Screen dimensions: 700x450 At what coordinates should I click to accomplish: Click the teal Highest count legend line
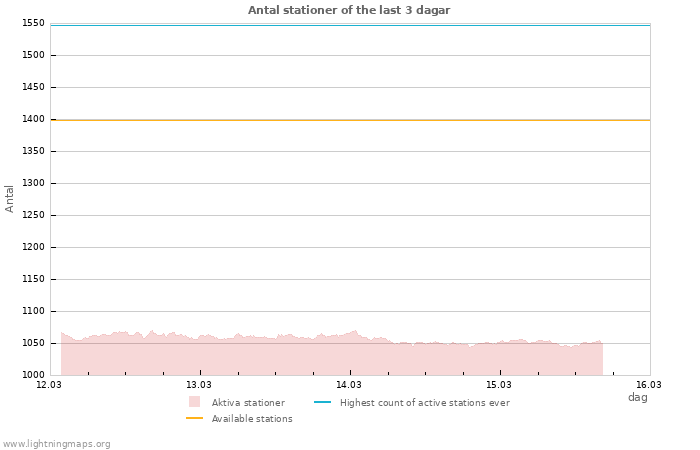(322, 403)
